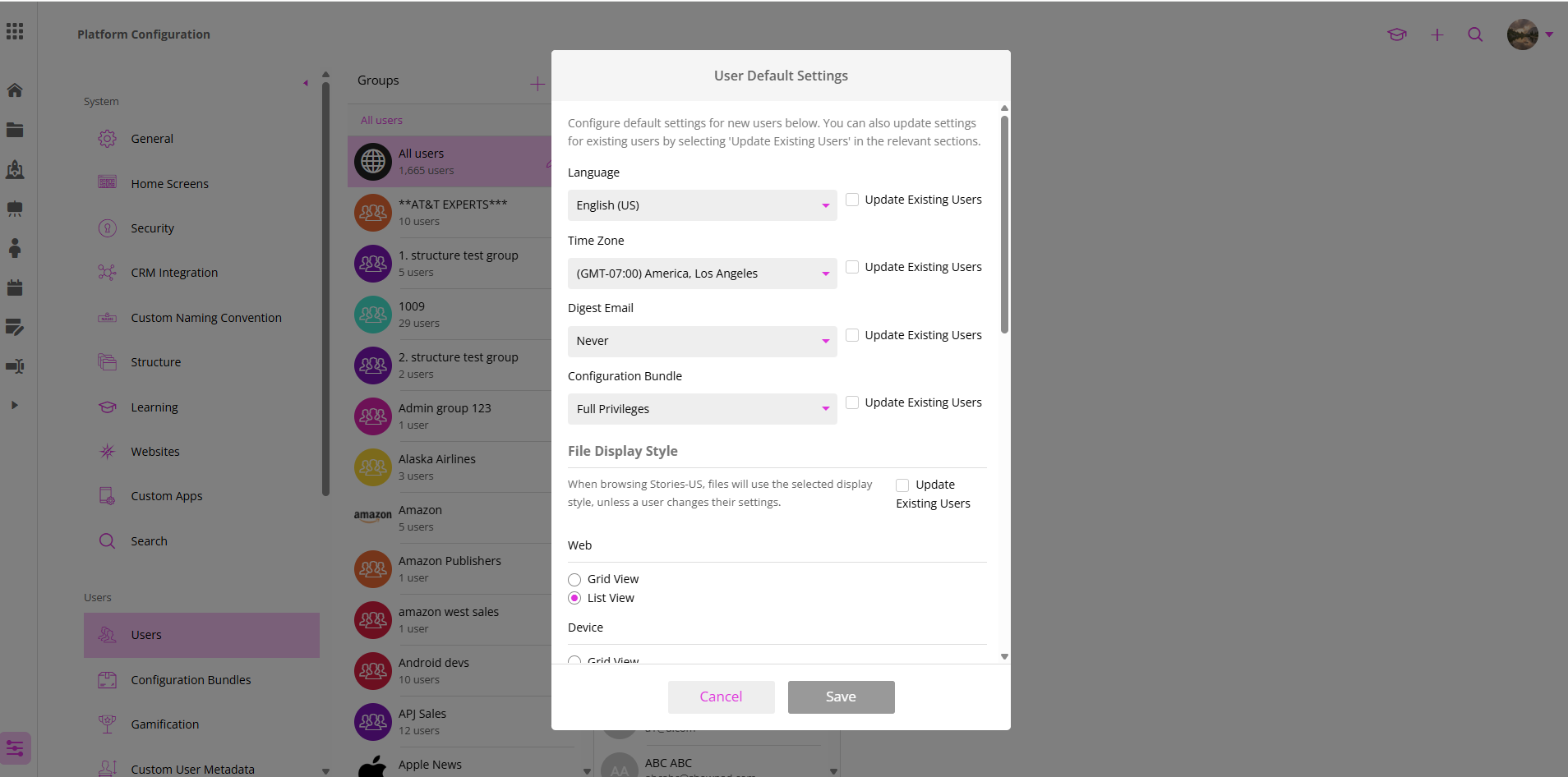Click the All users breadcrumb link
1568x777 pixels.
[381, 120]
